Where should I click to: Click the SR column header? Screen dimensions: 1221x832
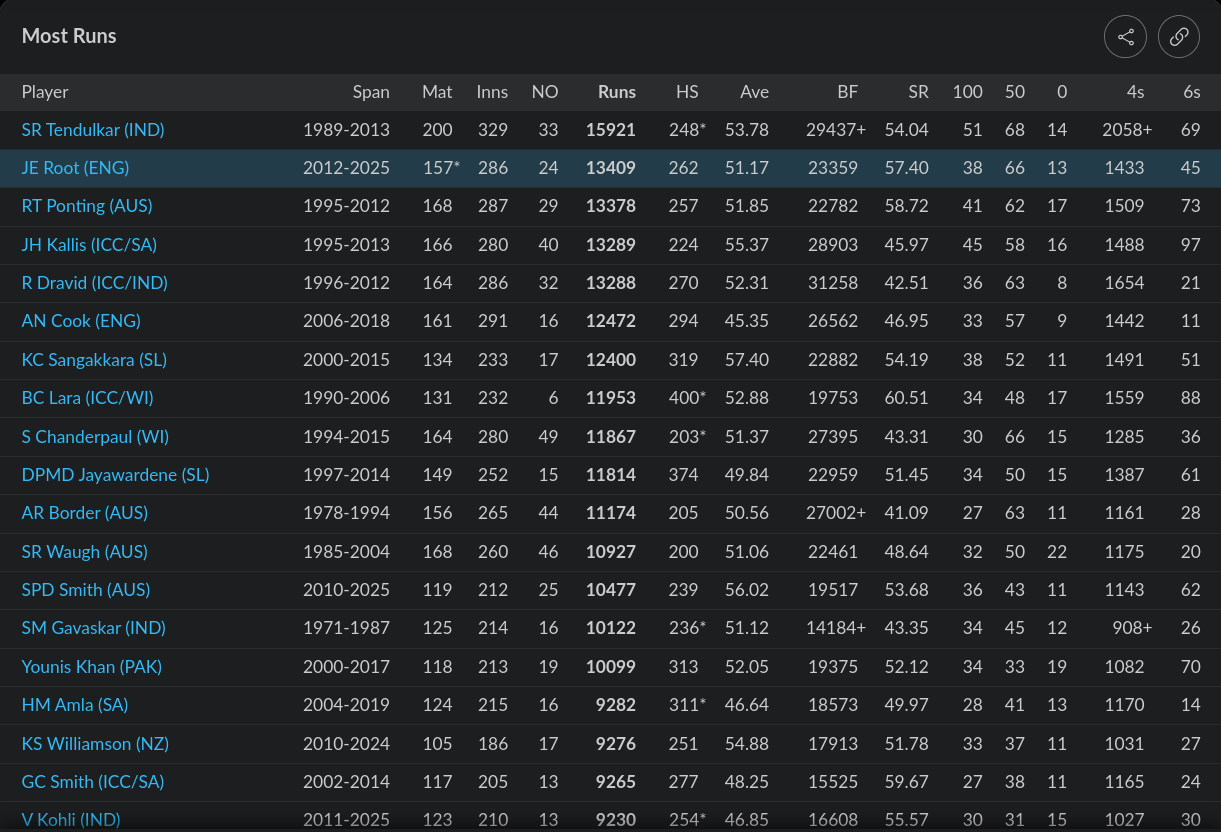pos(918,92)
